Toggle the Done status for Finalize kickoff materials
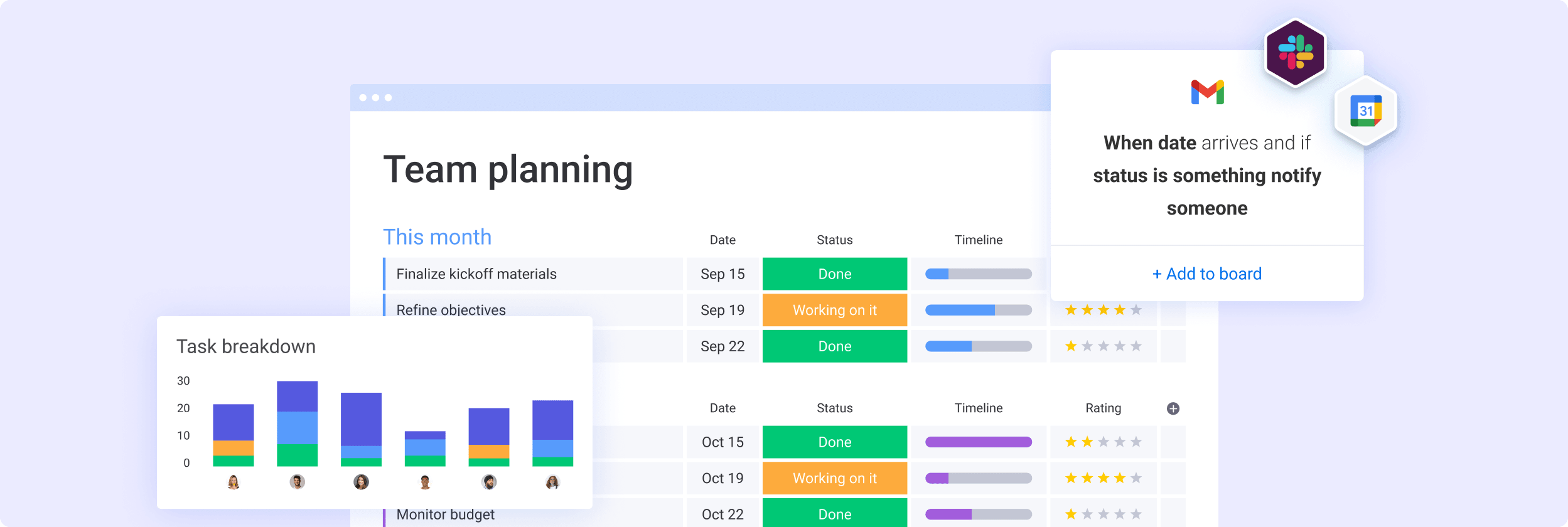The width and height of the screenshot is (1568, 527). tap(834, 274)
